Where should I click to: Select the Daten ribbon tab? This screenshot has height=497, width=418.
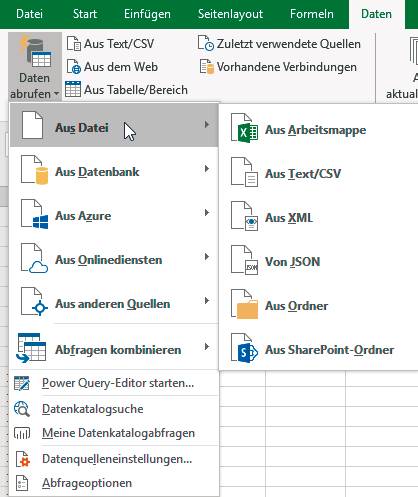point(376,14)
